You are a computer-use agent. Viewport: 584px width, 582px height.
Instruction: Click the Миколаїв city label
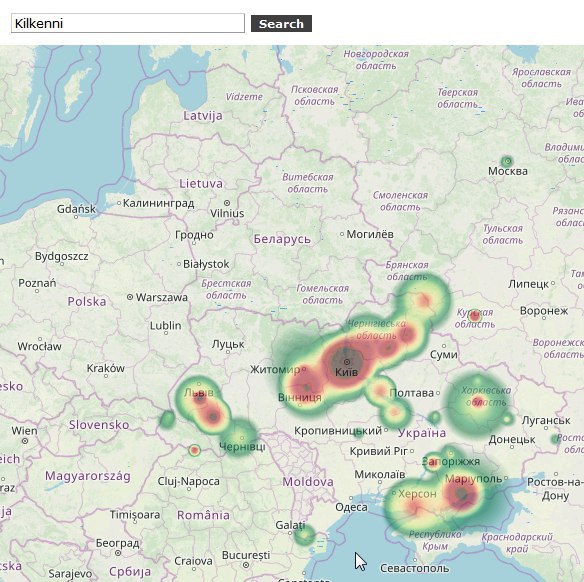[x=380, y=475]
